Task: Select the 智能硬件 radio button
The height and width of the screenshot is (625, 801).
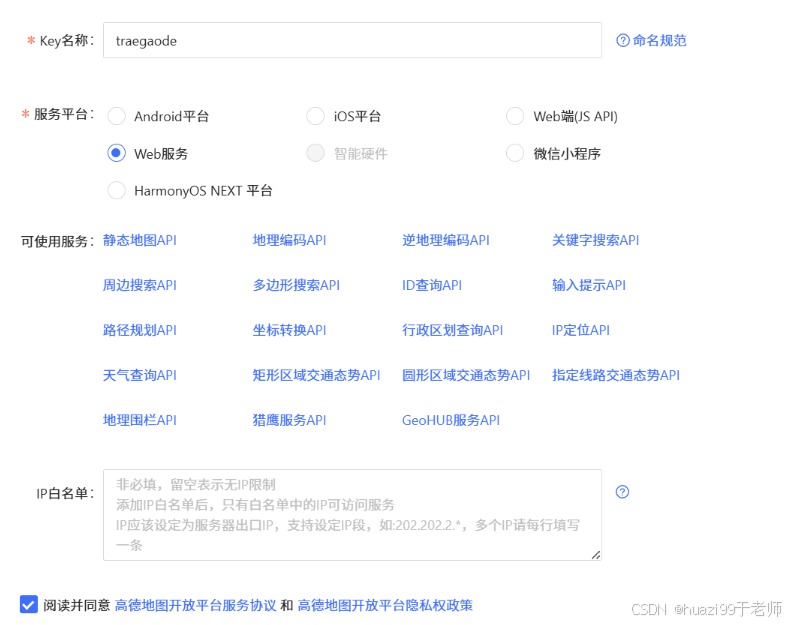Action: pos(315,153)
